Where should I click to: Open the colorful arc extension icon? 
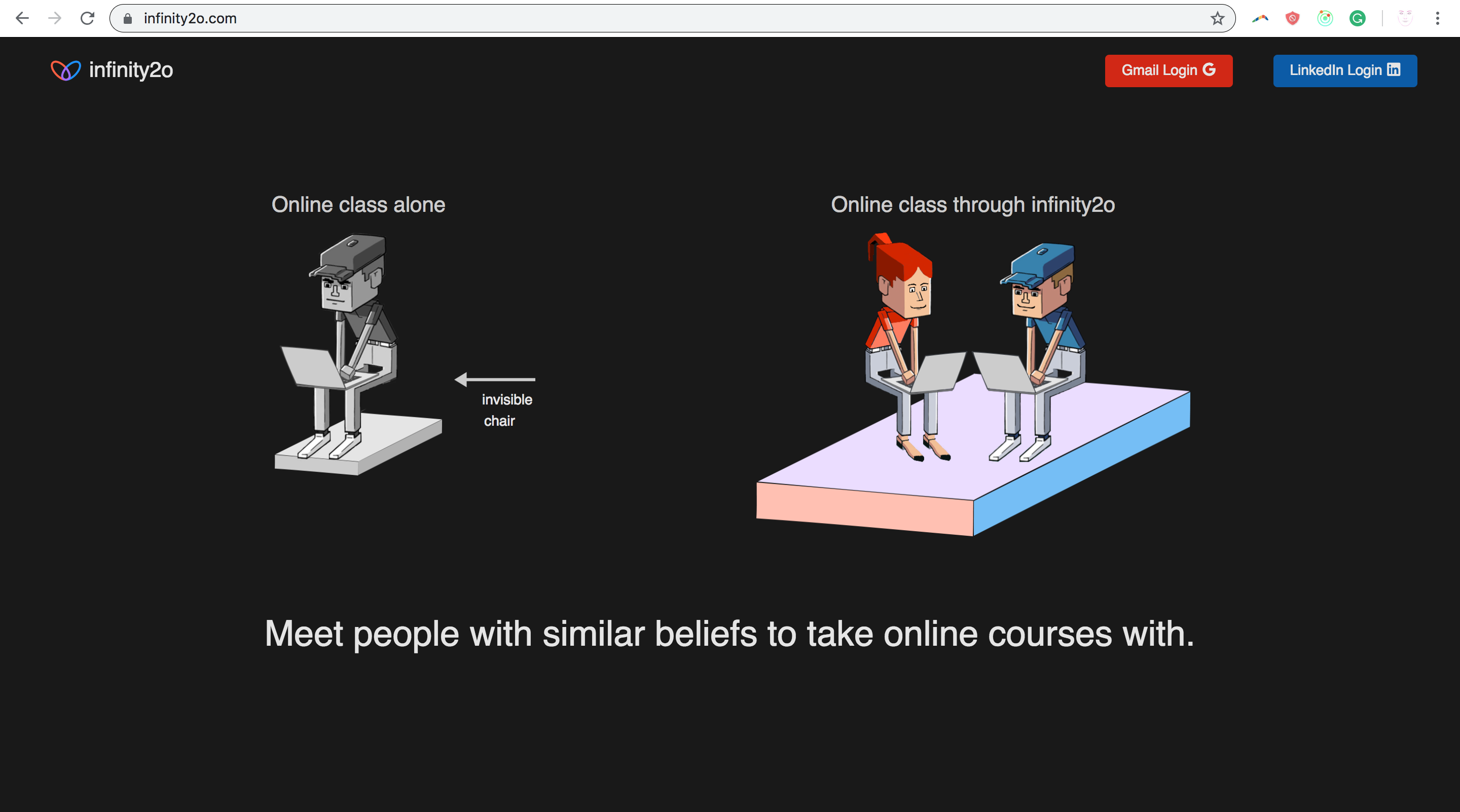[x=1260, y=19]
